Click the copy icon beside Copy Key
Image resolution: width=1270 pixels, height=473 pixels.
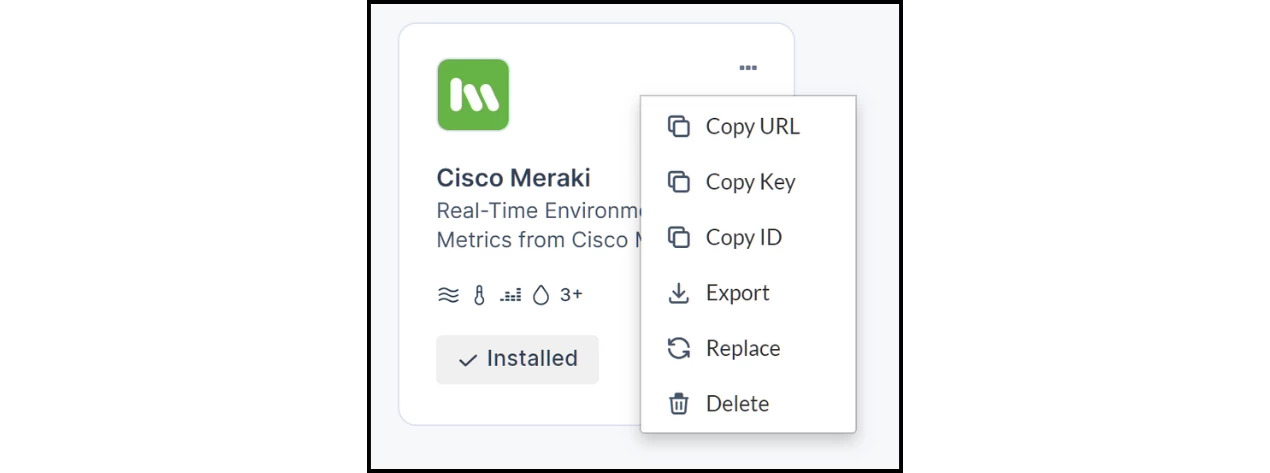point(679,182)
